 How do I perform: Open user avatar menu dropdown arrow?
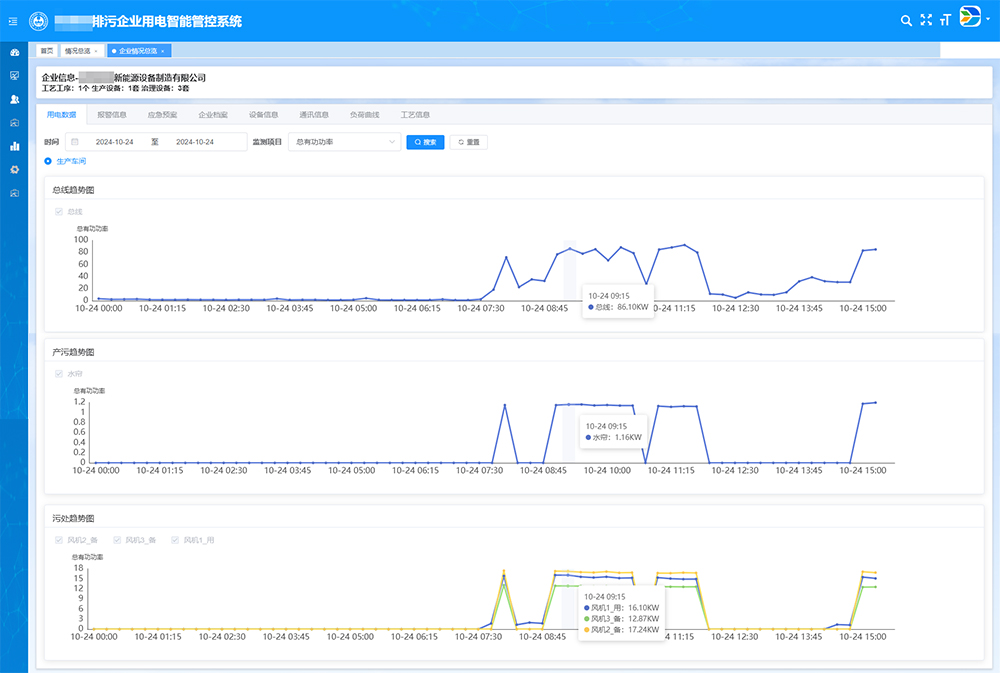pyautogui.click(x=988, y=19)
